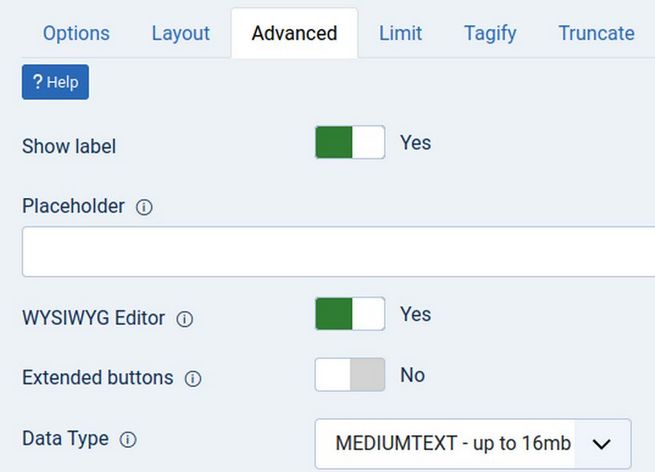Toggle the Show label switch
The image size is (655, 472).
tap(350, 143)
